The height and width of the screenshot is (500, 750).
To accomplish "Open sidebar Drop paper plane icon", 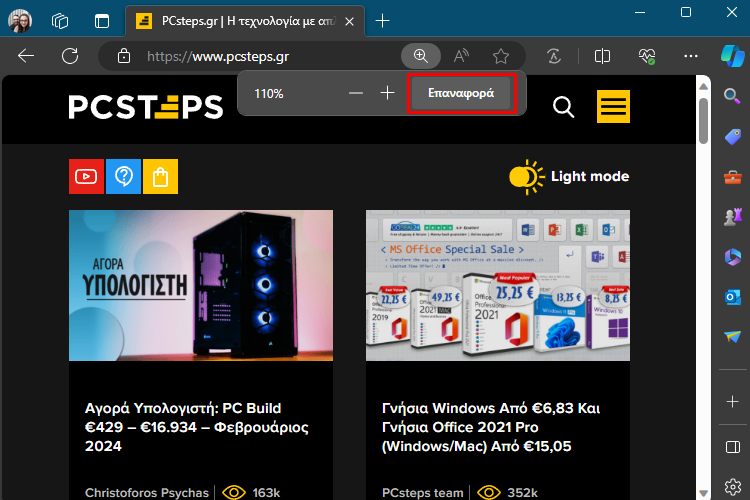I will tap(732, 337).
